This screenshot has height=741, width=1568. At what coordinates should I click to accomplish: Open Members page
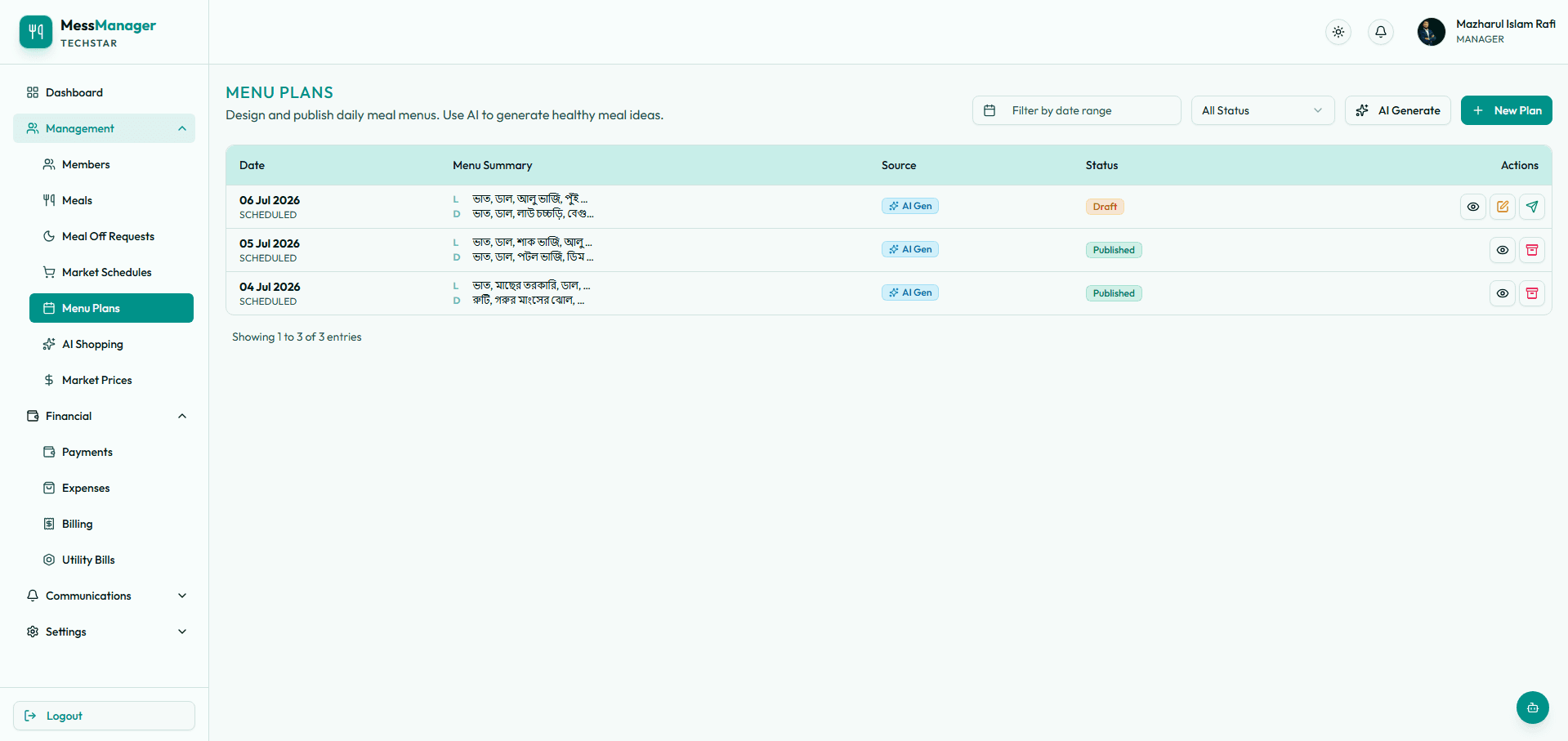pos(111,164)
